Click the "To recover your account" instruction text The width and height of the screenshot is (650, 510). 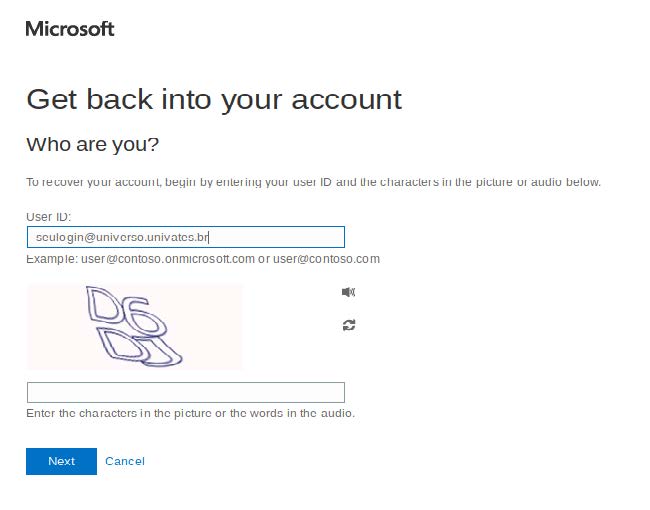coord(312,182)
